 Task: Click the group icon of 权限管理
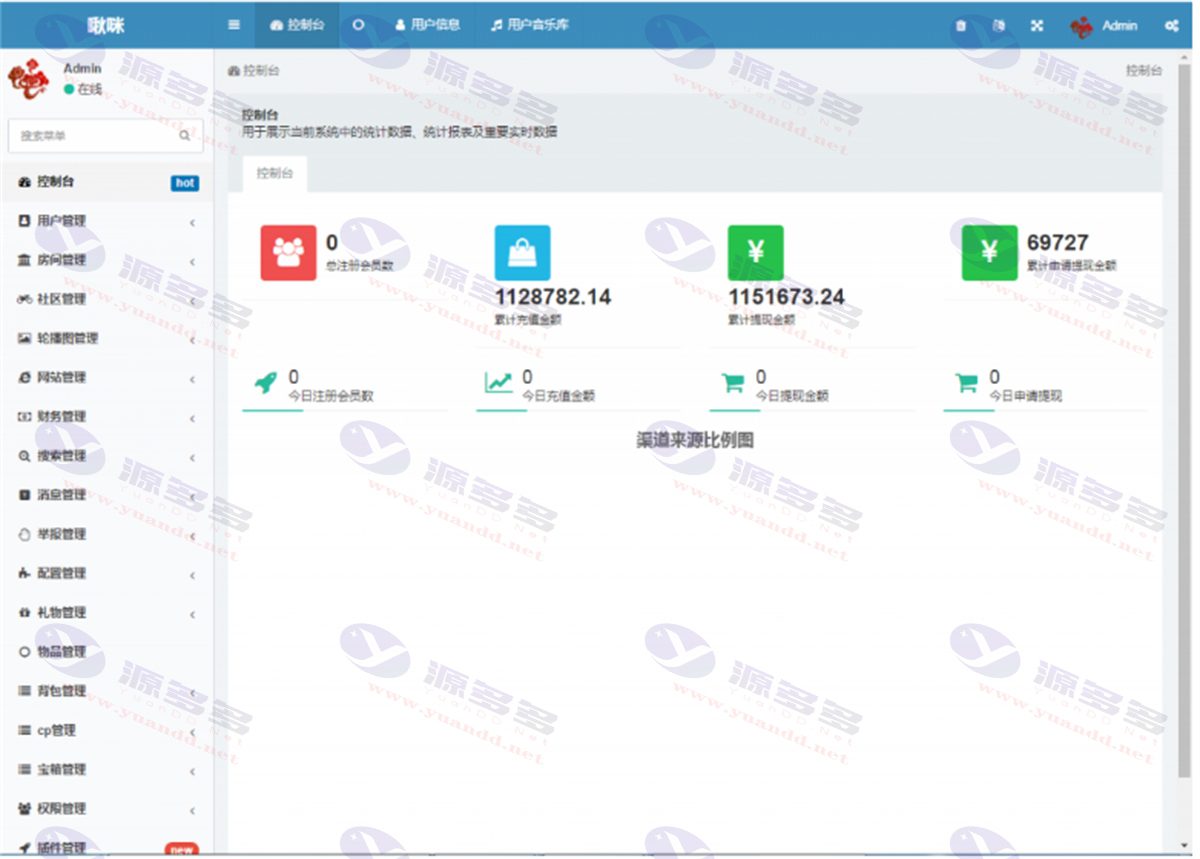pos(25,808)
